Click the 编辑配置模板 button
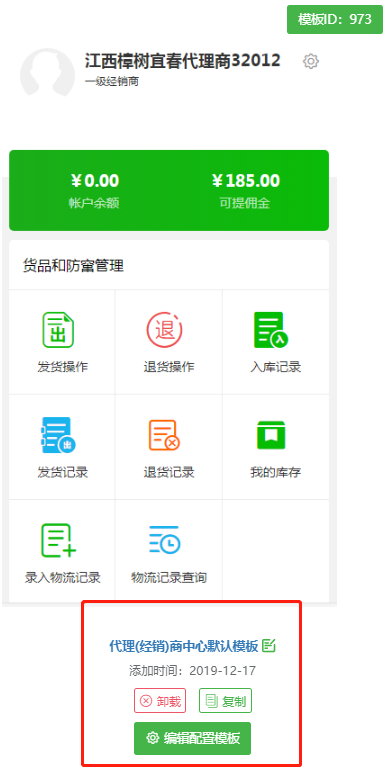Image resolution: width=385 pixels, height=770 pixels. click(x=192, y=738)
